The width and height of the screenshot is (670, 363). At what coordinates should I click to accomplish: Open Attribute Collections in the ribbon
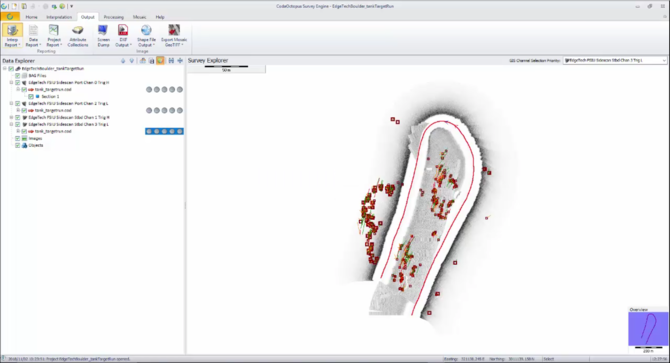[x=78, y=35]
